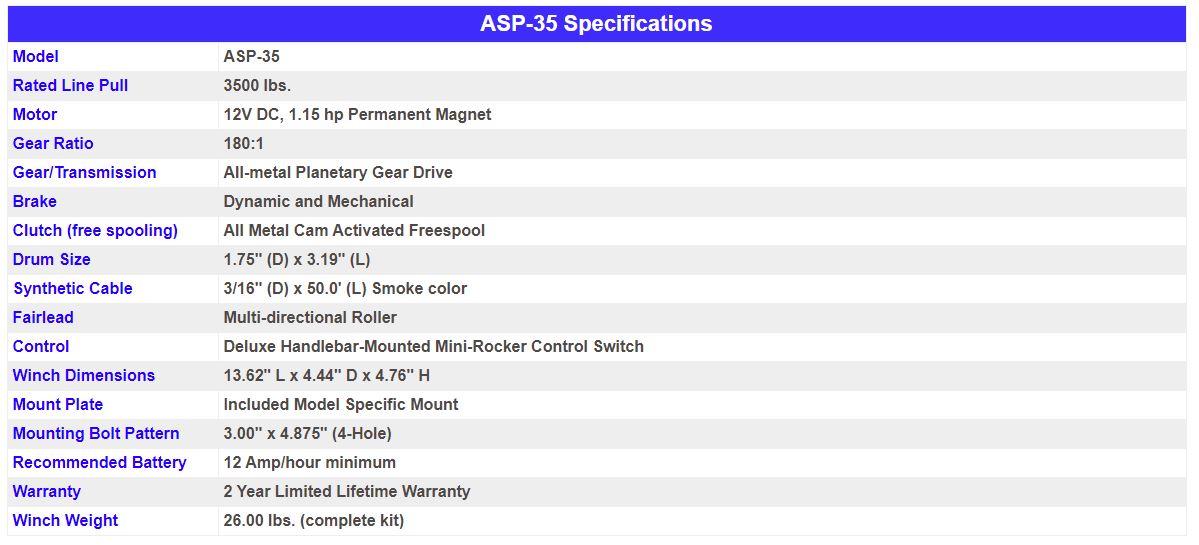The width and height of the screenshot is (1199, 545).
Task: Select the 3500 lbs. value cell
Action: [x=257, y=86]
